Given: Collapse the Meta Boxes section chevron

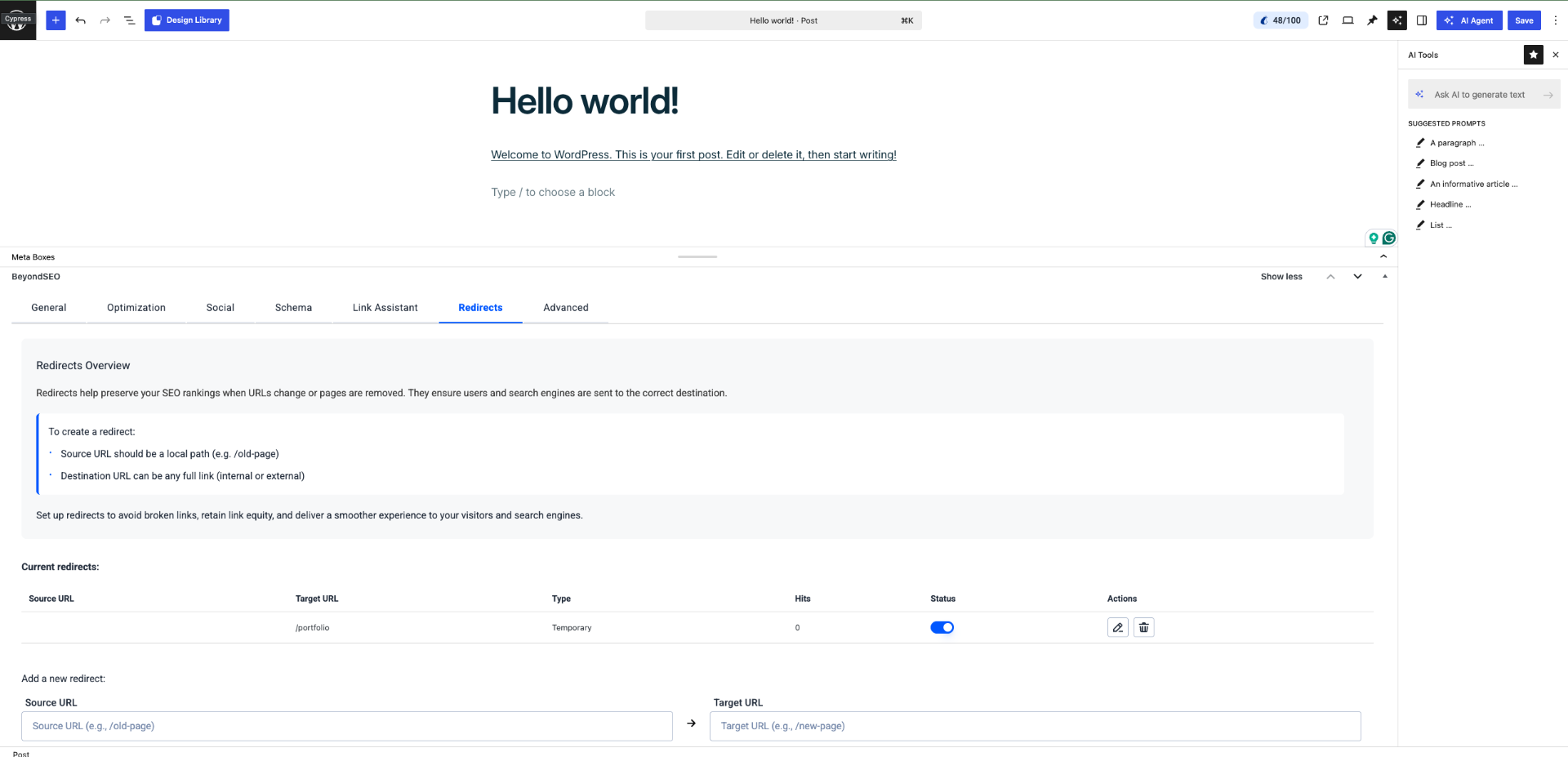Looking at the screenshot, I should coord(1383,256).
